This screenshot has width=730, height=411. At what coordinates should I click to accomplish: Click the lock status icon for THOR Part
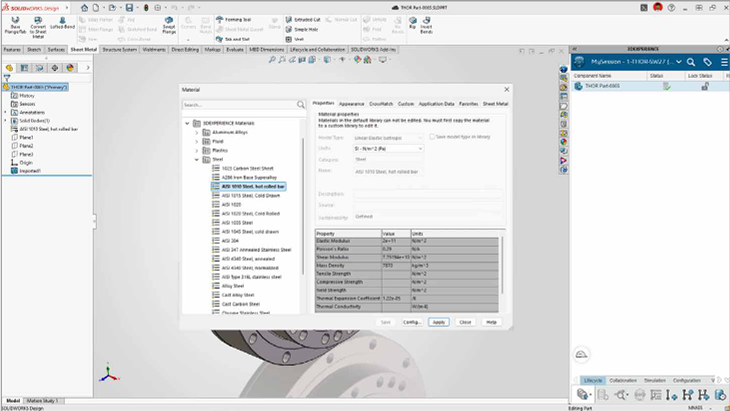705,86
